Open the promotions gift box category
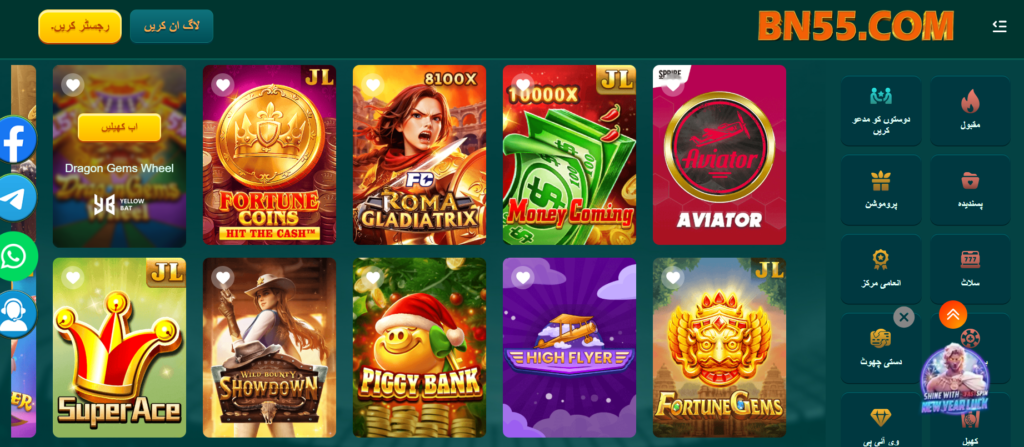This screenshot has width=1024, height=447. click(x=881, y=190)
